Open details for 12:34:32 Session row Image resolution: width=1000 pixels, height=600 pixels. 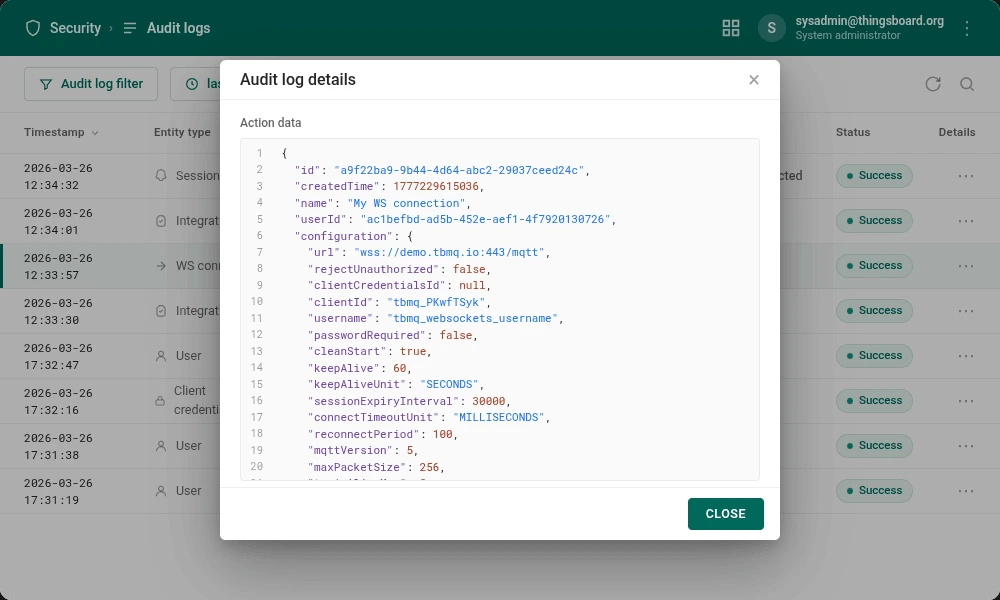966,176
